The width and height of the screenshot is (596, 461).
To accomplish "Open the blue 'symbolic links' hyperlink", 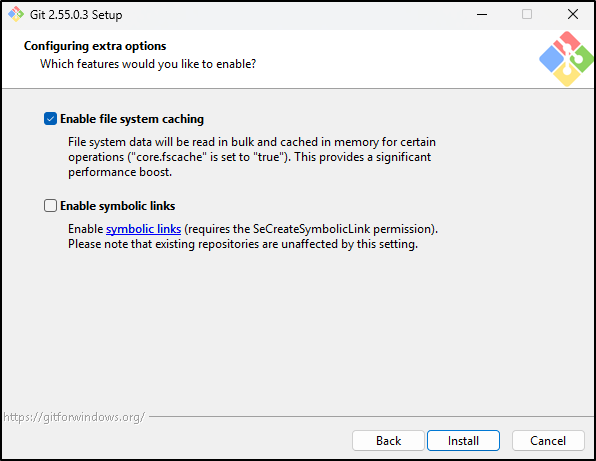I will [143, 229].
